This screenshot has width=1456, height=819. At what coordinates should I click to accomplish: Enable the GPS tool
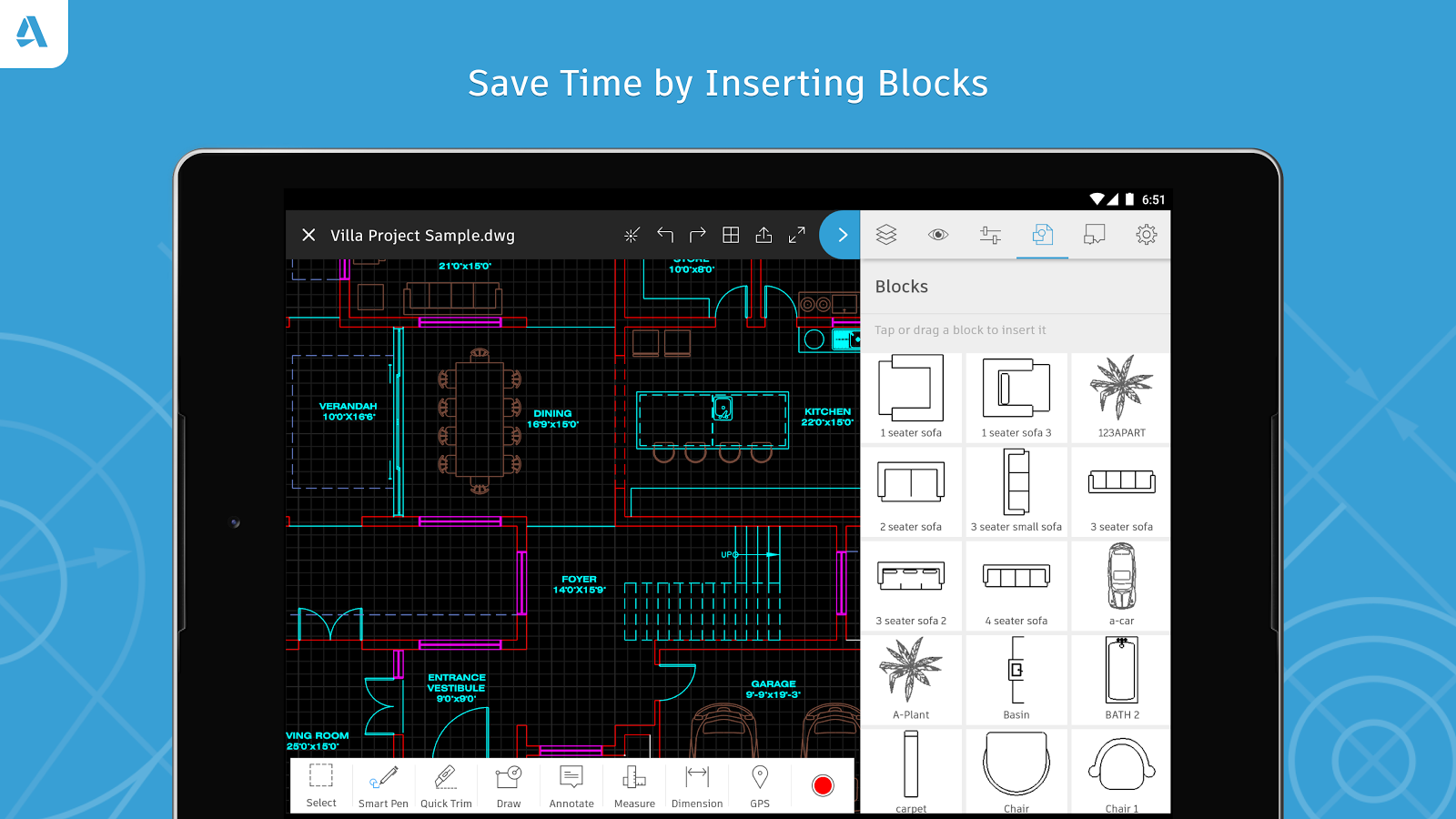coord(759,785)
